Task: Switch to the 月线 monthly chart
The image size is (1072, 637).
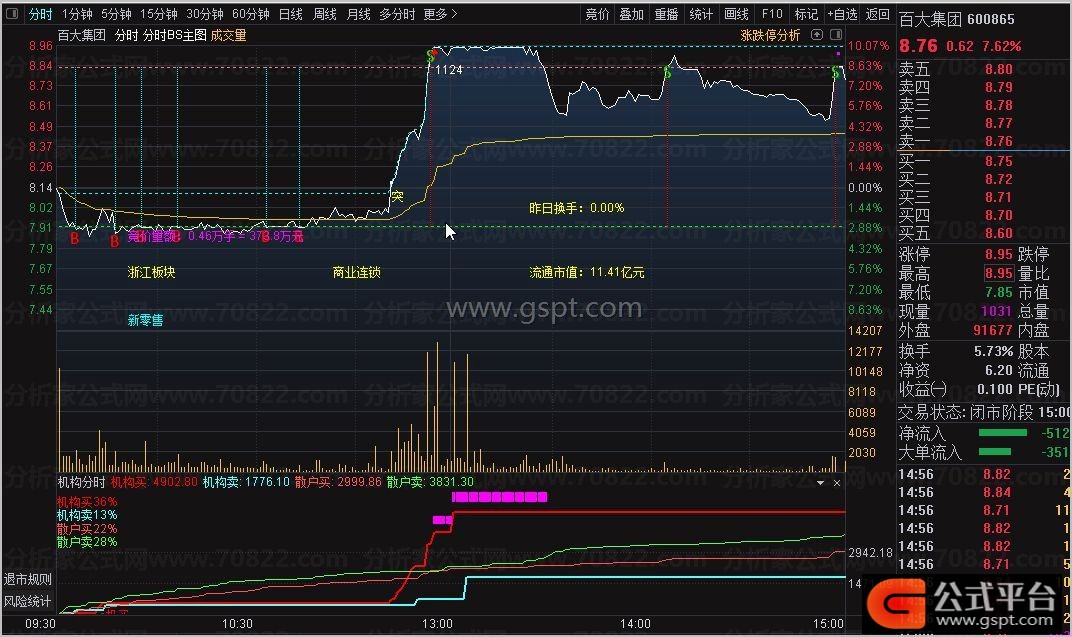Action: [x=358, y=14]
